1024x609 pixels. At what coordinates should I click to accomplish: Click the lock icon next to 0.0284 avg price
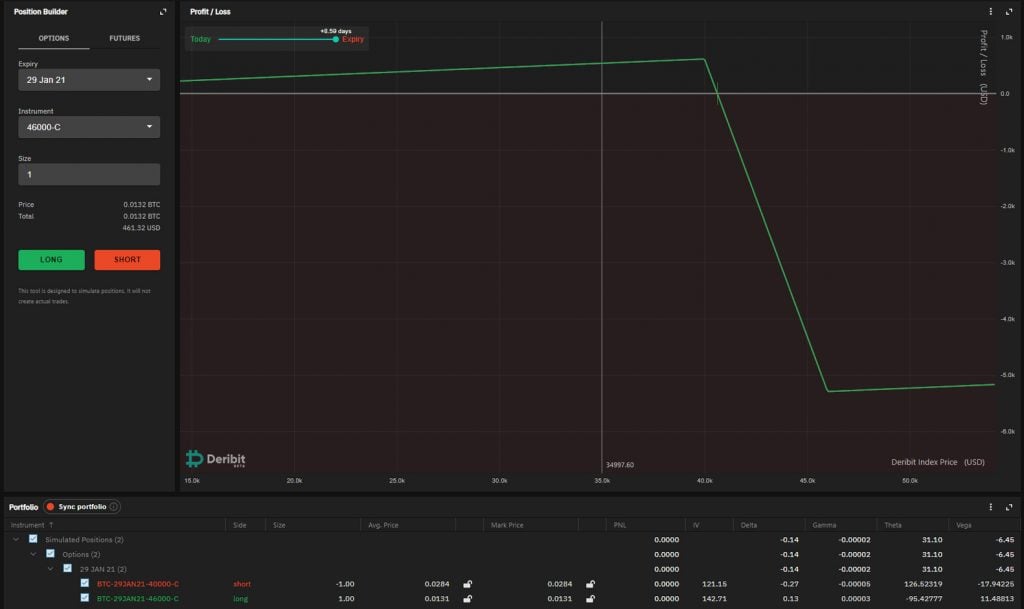[466, 584]
